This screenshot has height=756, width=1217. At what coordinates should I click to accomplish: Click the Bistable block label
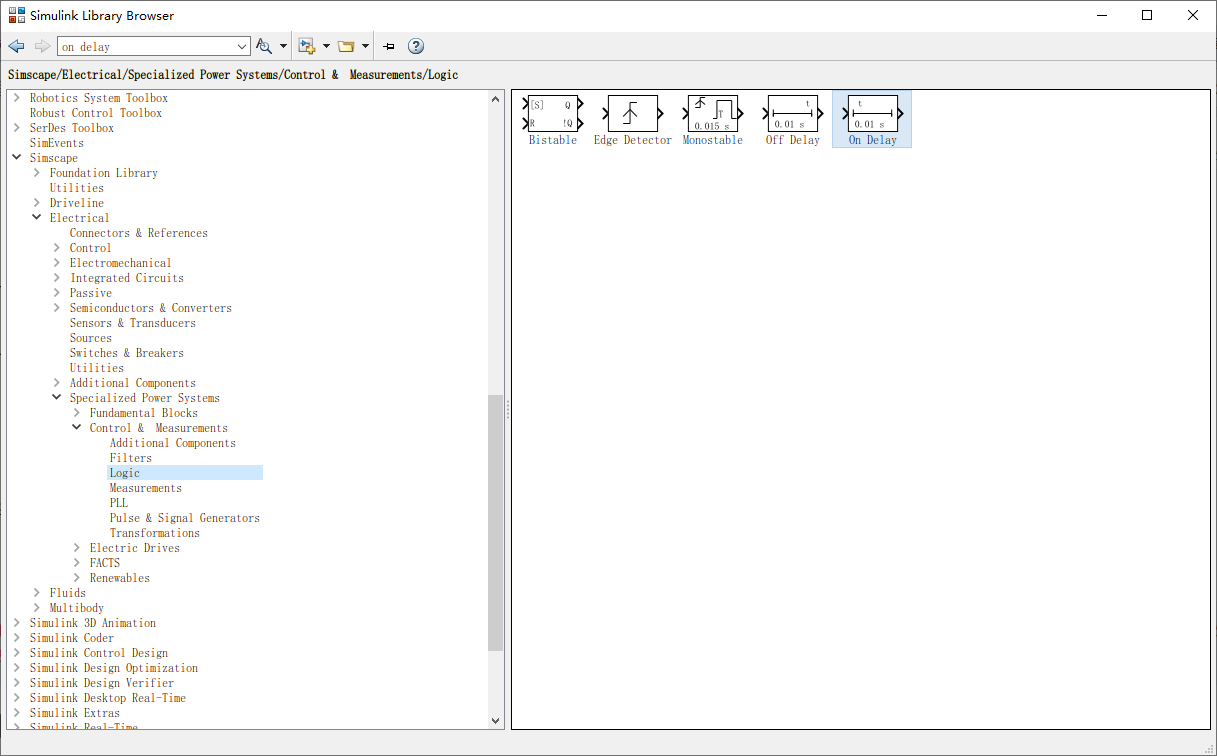click(553, 141)
